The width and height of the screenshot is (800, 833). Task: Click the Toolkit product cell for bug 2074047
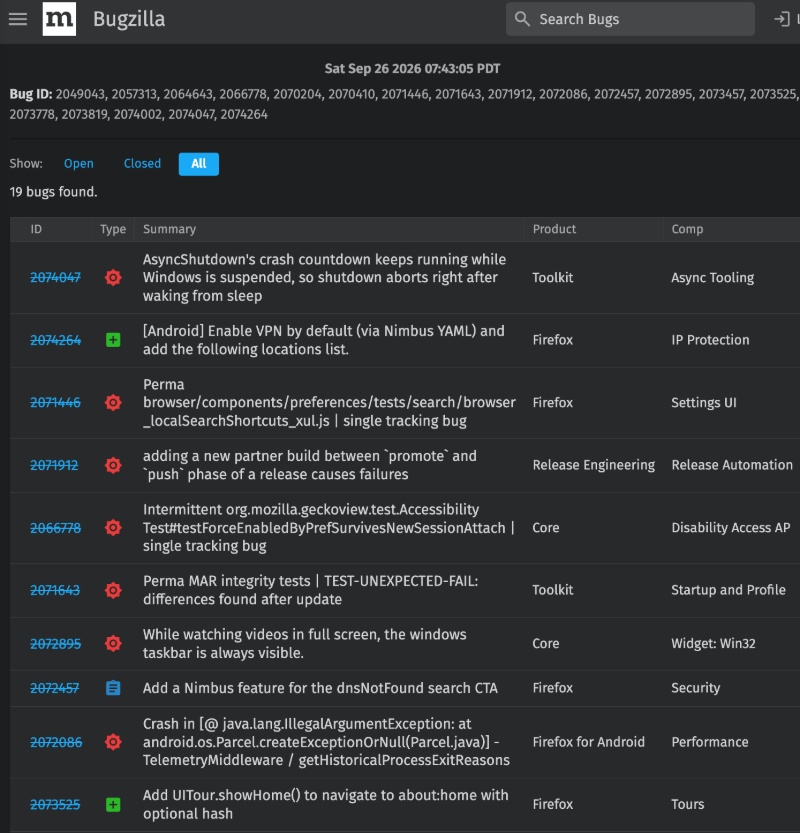[553, 277]
